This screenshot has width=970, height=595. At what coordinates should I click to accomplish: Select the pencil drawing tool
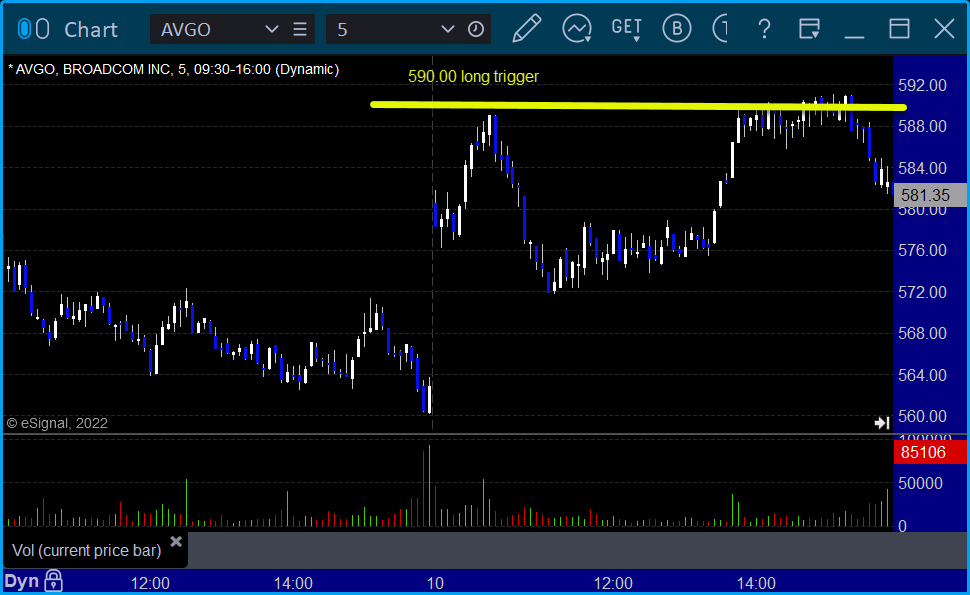pos(526,29)
